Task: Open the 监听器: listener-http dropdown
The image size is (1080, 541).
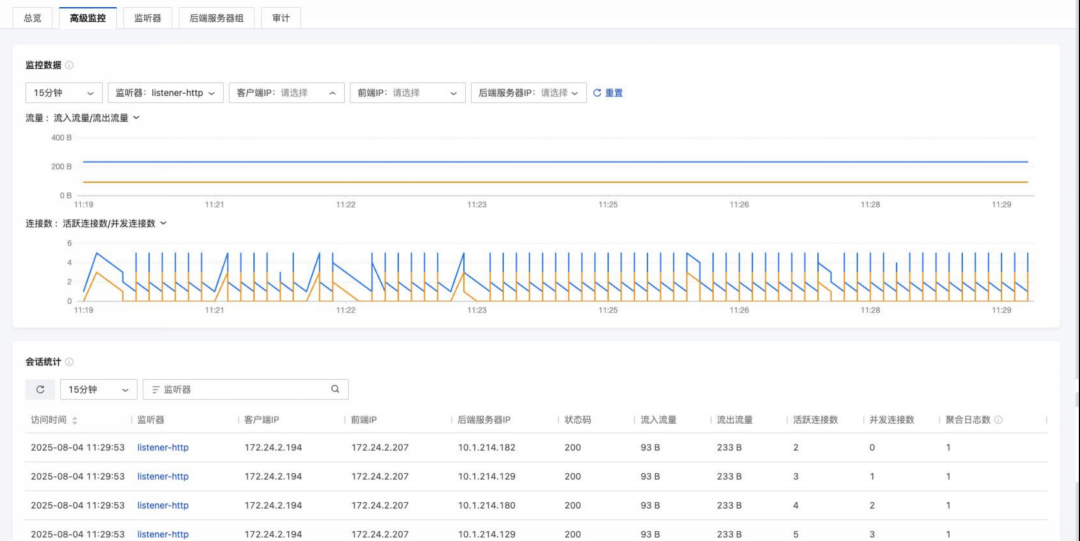Action: tap(166, 93)
